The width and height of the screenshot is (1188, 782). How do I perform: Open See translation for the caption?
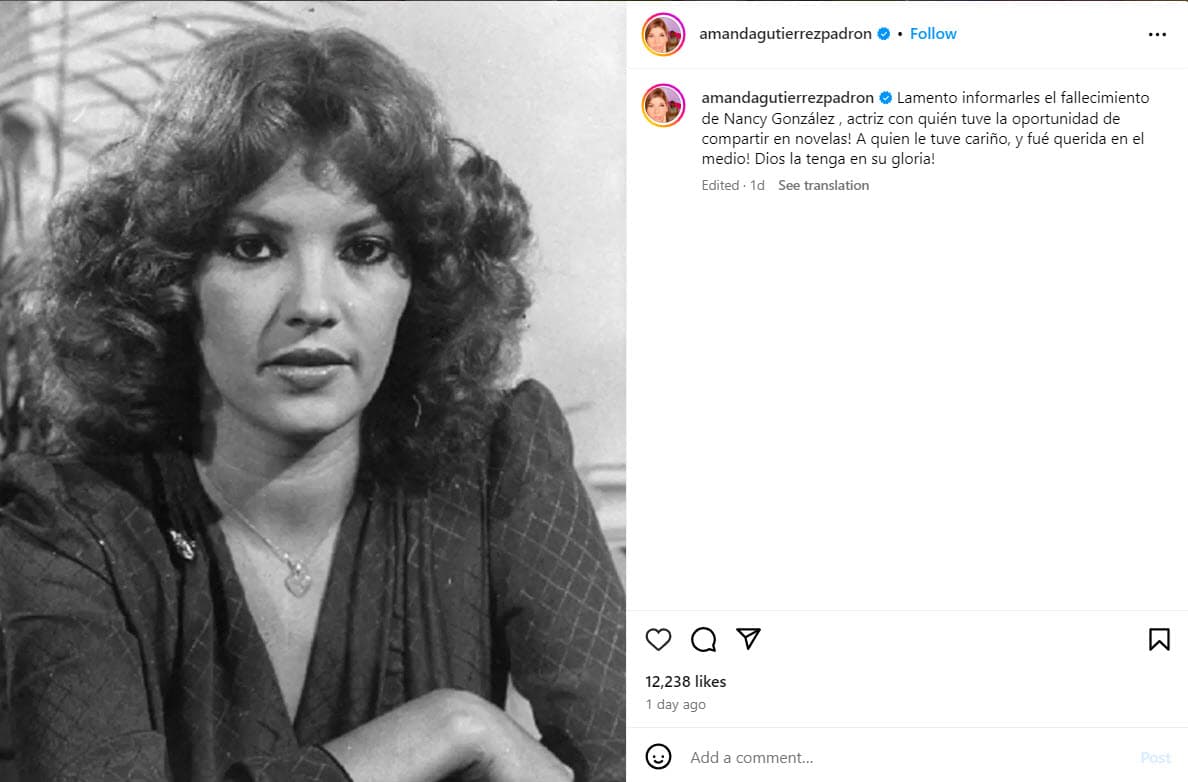tap(823, 185)
